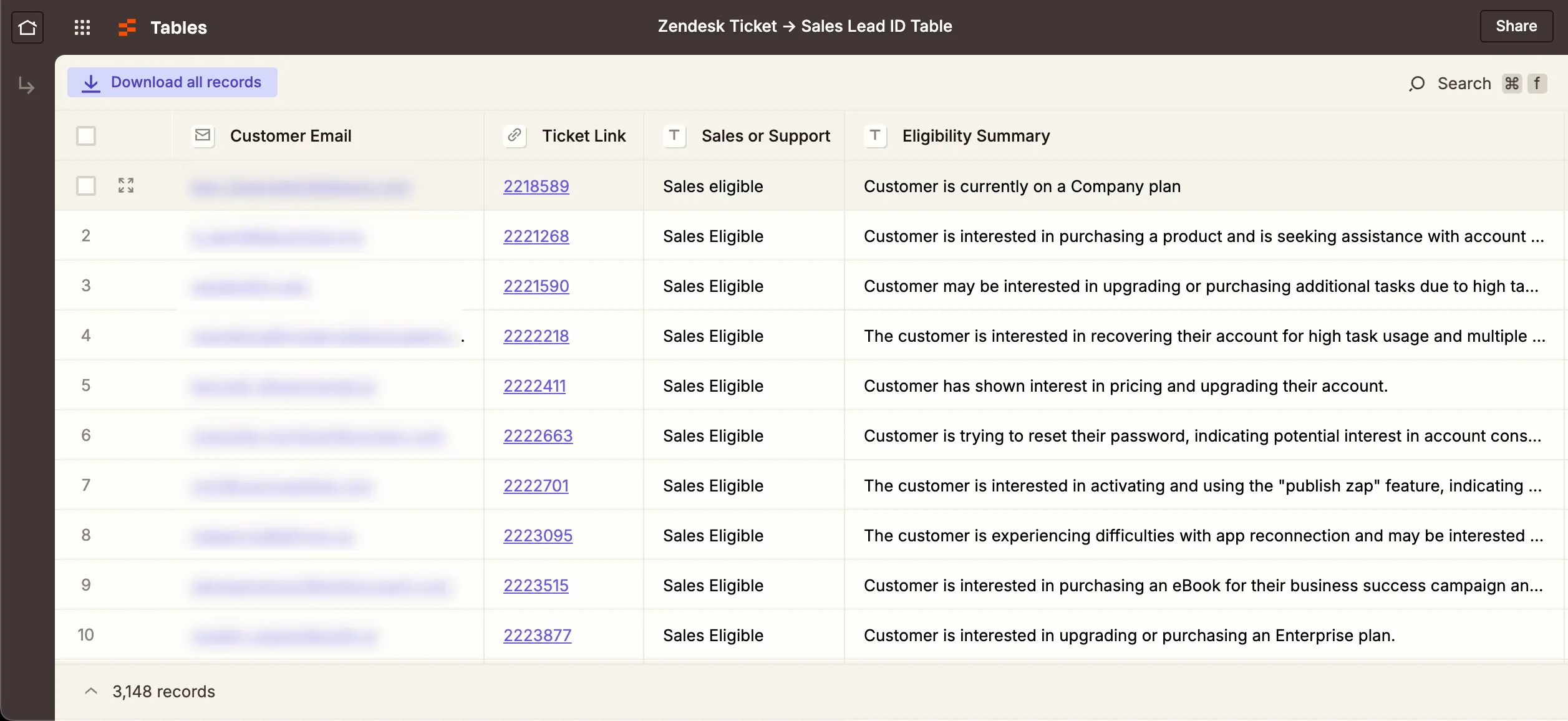Expand the collapsed sidebar arrow icon

click(26, 85)
